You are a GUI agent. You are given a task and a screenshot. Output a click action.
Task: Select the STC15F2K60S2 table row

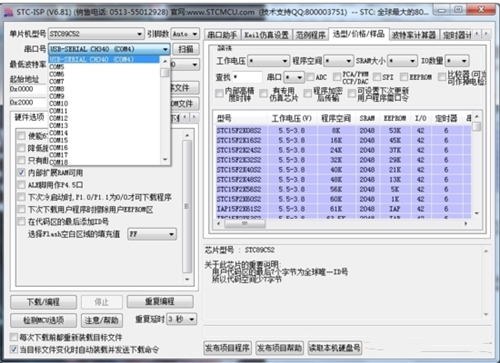(343, 199)
